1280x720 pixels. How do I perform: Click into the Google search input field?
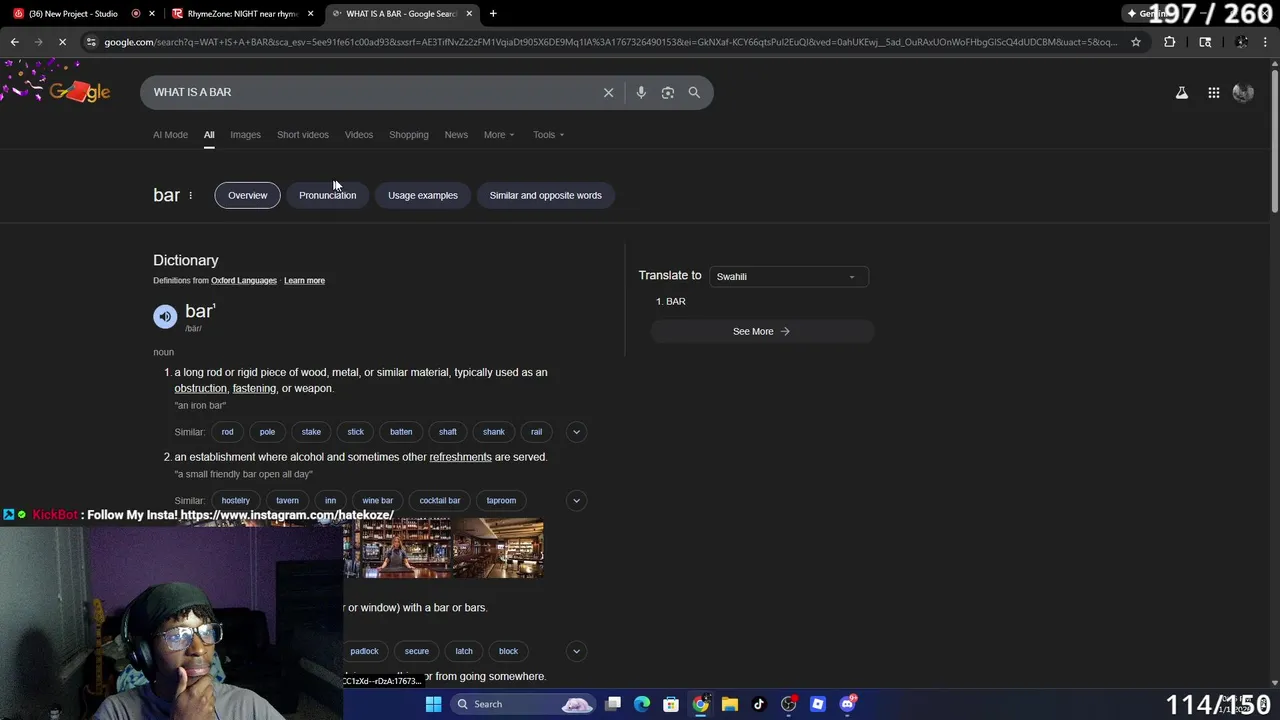pyautogui.click(x=370, y=92)
